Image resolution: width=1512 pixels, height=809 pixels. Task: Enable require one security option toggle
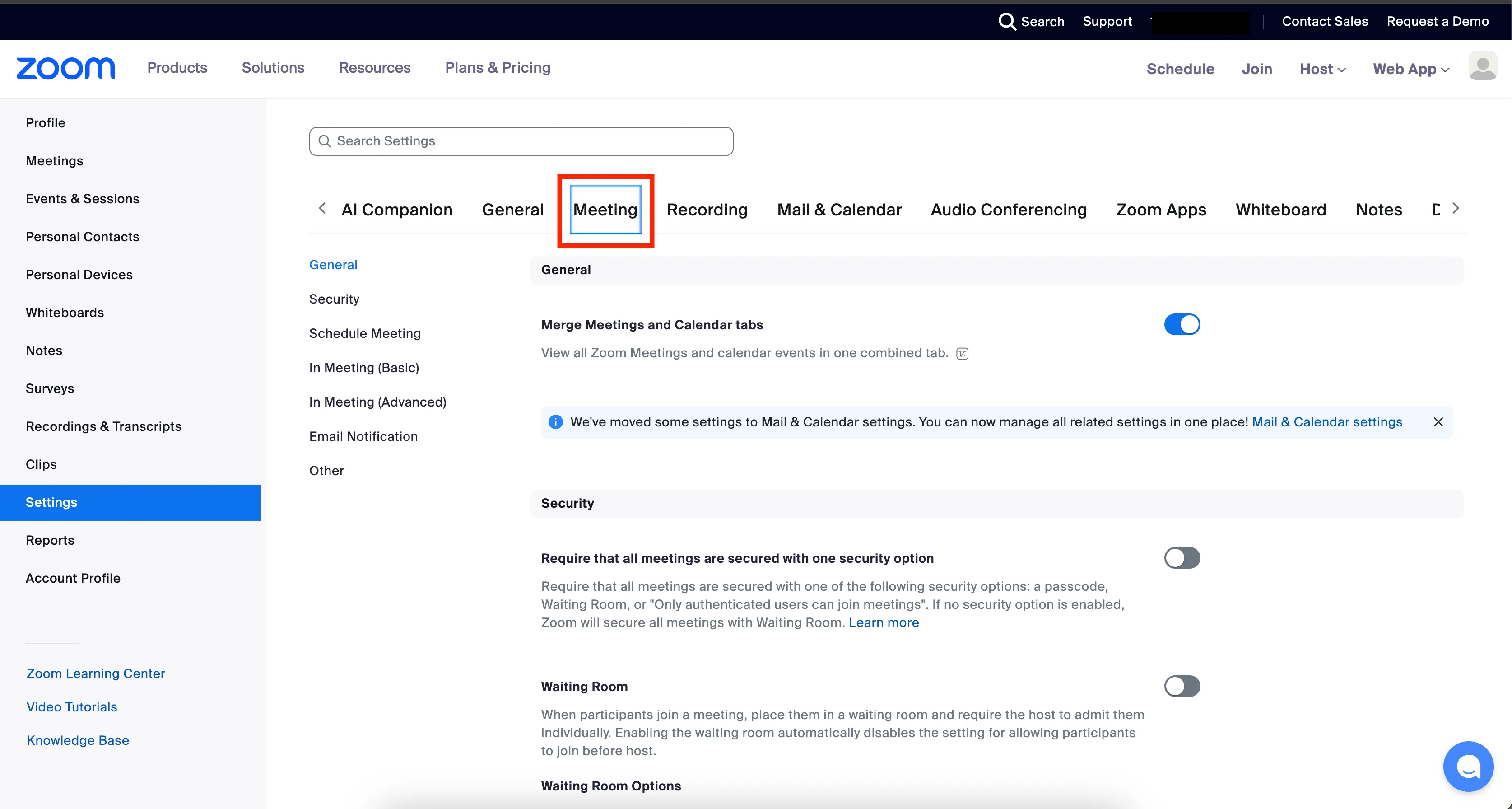[1182, 558]
